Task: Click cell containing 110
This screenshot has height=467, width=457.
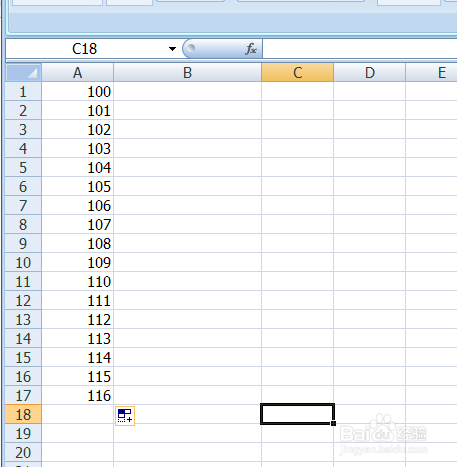Action: (x=77, y=281)
